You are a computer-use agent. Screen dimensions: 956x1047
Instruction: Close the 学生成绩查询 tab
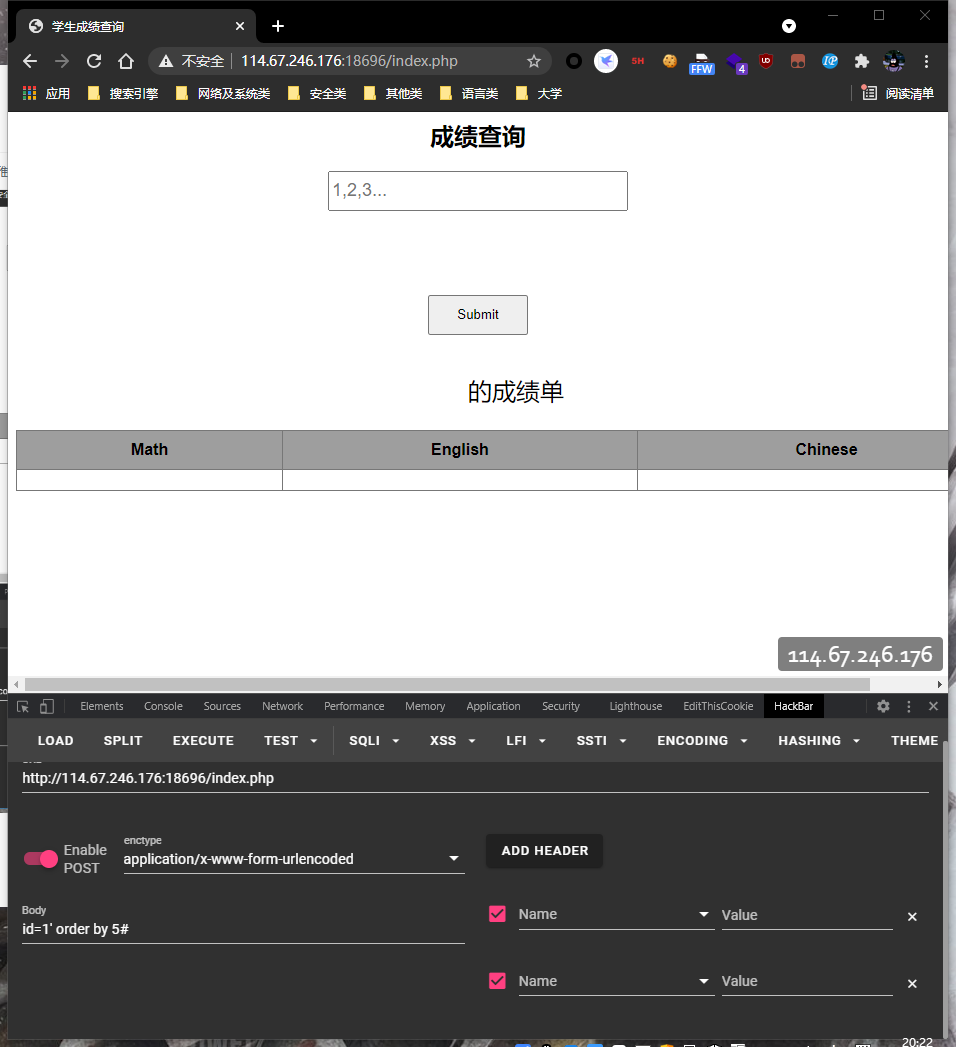240,26
